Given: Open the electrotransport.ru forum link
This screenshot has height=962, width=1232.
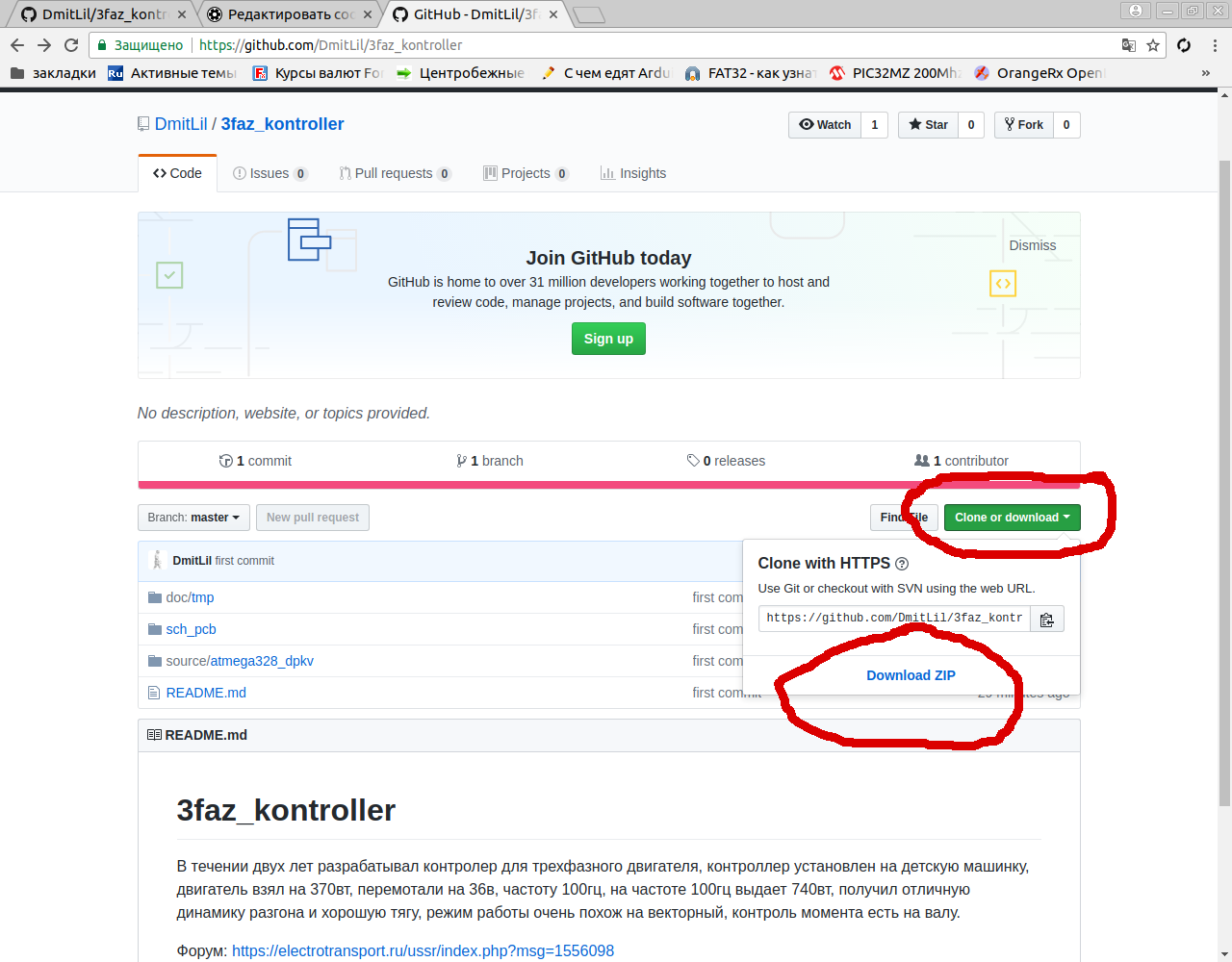Looking at the screenshot, I should click(423, 950).
